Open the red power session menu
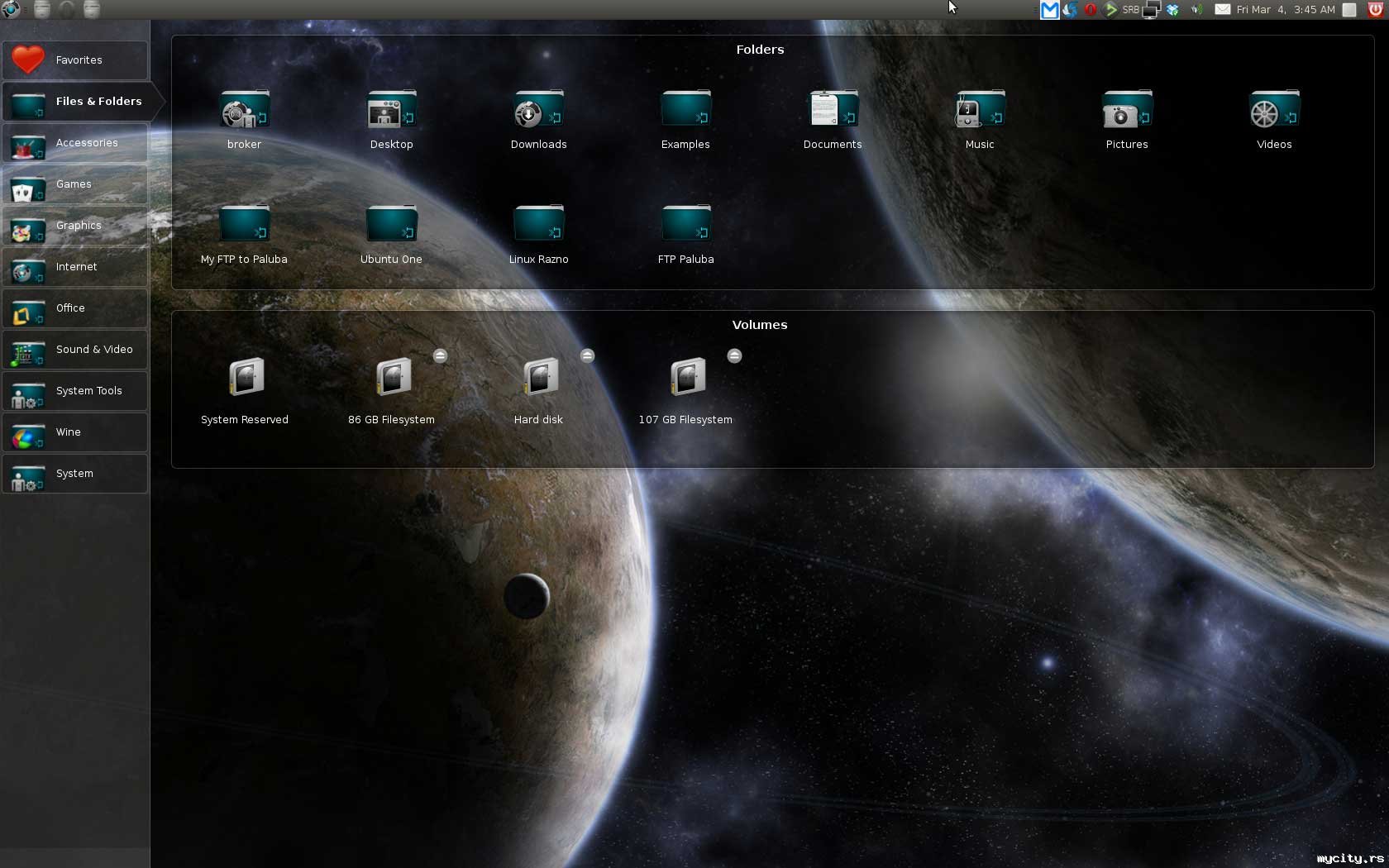The width and height of the screenshot is (1389, 868). 1376,10
